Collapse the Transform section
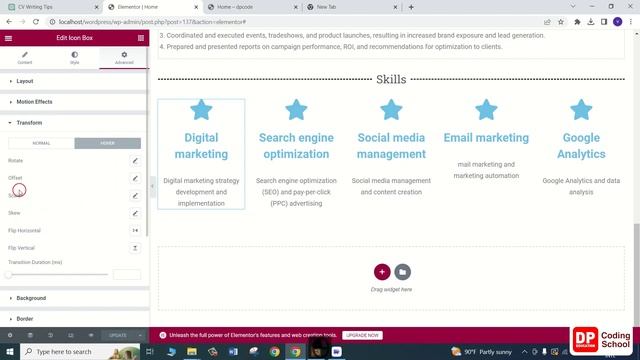This screenshot has width=640, height=360. (73, 123)
